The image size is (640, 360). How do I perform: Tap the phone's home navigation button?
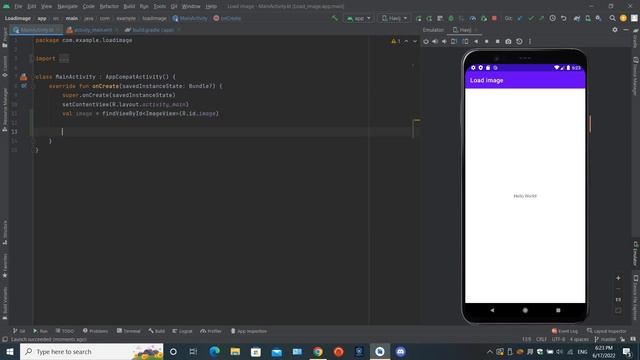525,310
